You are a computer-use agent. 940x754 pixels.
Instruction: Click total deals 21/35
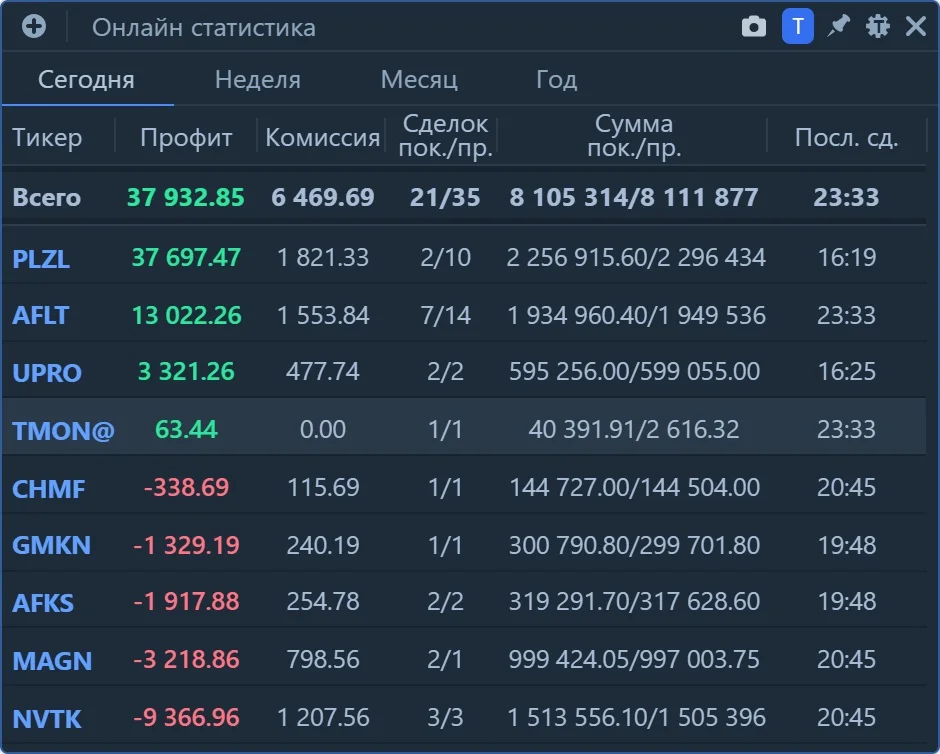pyautogui.click(x=445, y=197)
